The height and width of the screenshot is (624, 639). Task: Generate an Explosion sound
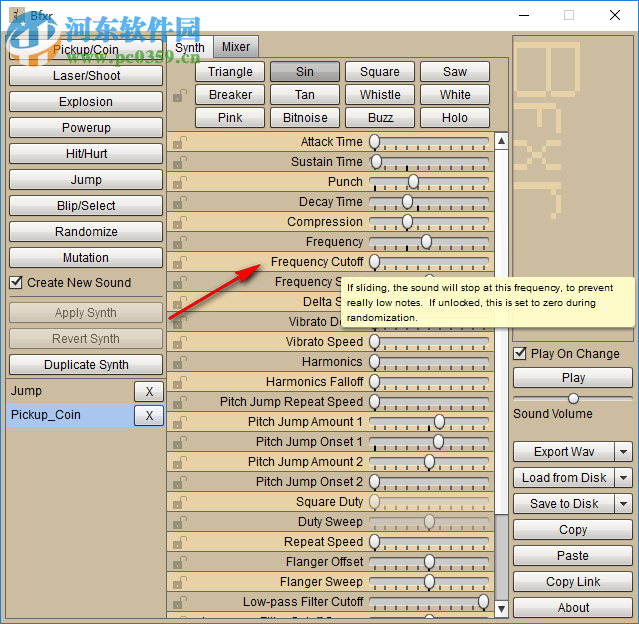click(x=86, y=102)
